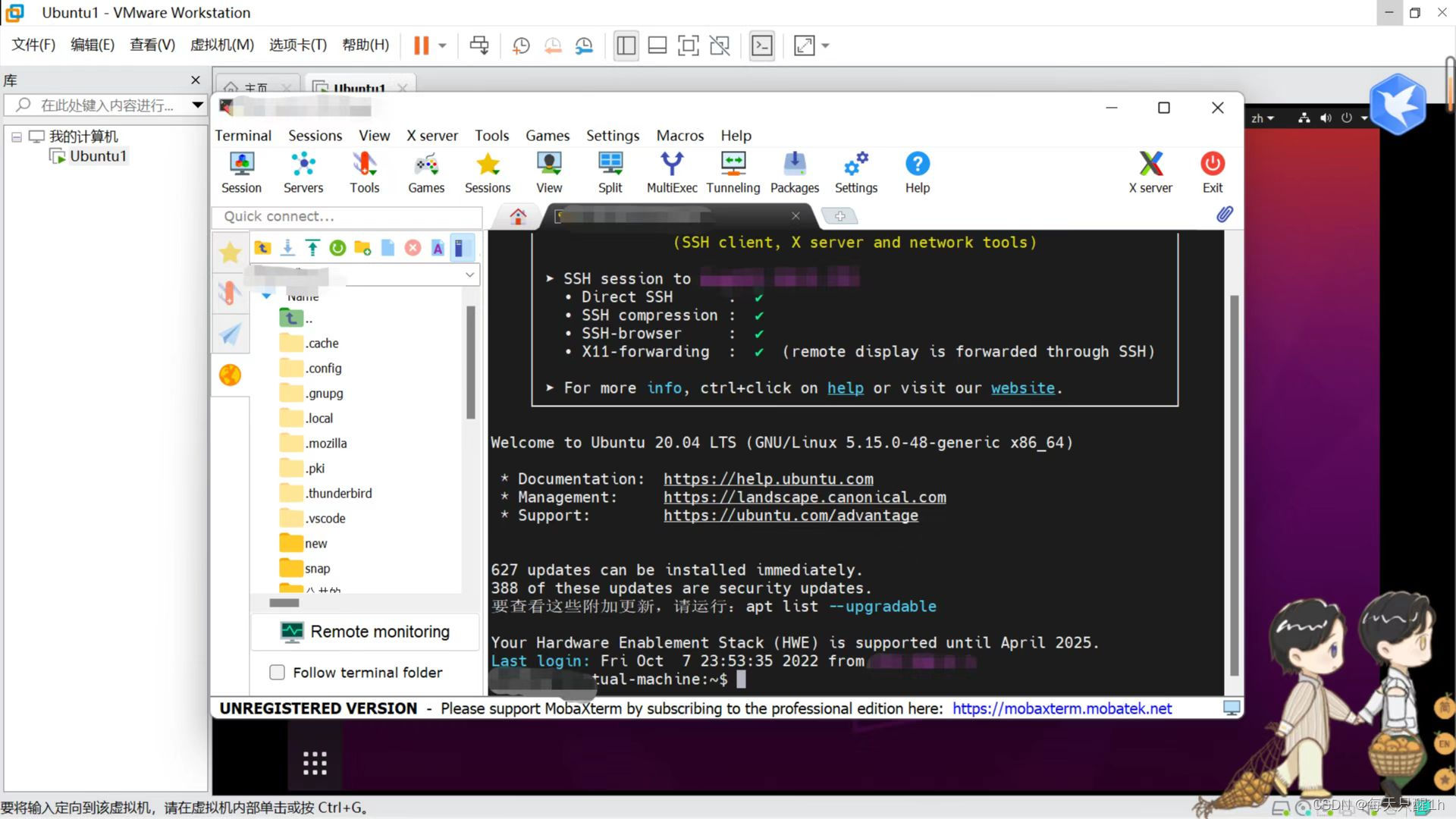The width and height of the screenshot is (1456, 819).
Task: Collapse the 我的计算机 tree node
Action: 17,136
